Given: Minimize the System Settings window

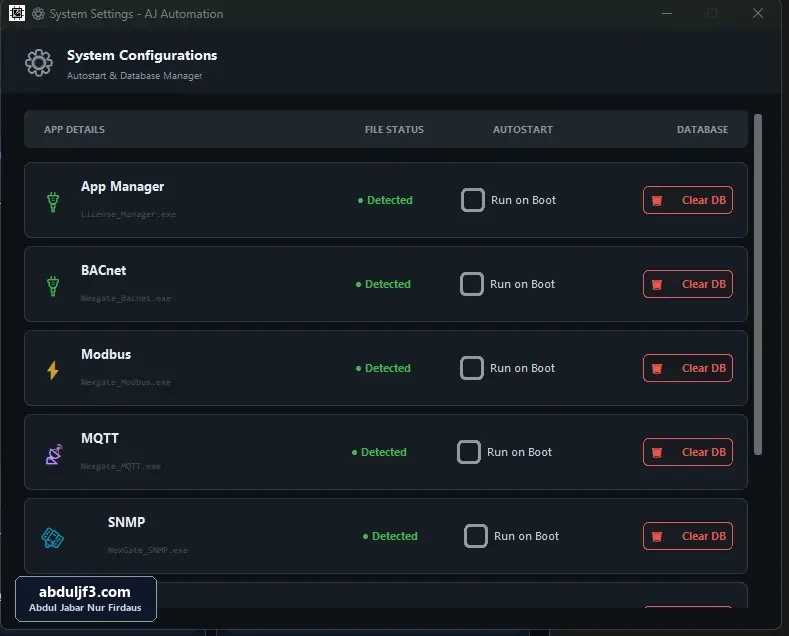Looking at the screenshot, I should point(667,13).
